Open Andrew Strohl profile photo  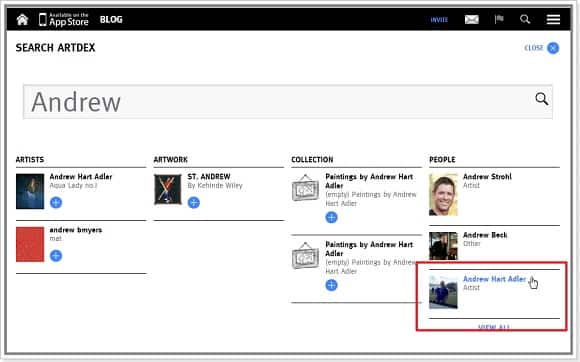point(443,194)
